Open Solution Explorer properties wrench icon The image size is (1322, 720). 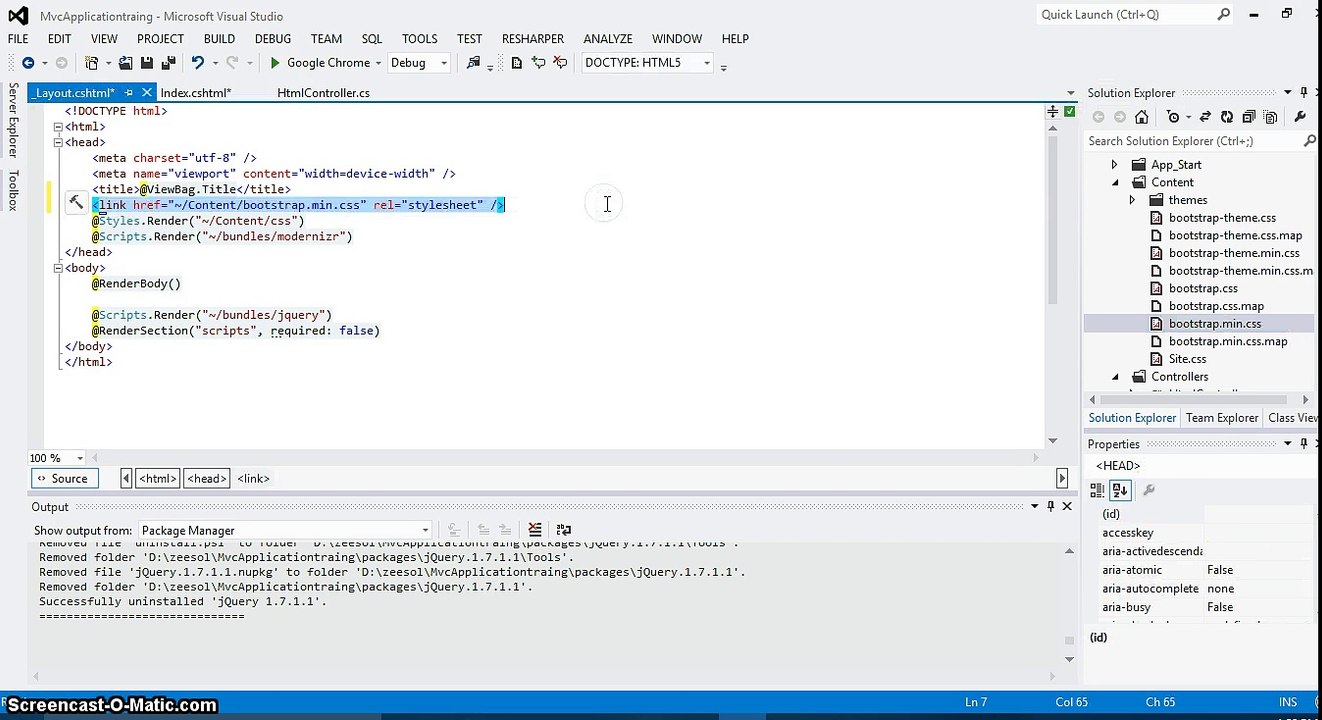1300,117
